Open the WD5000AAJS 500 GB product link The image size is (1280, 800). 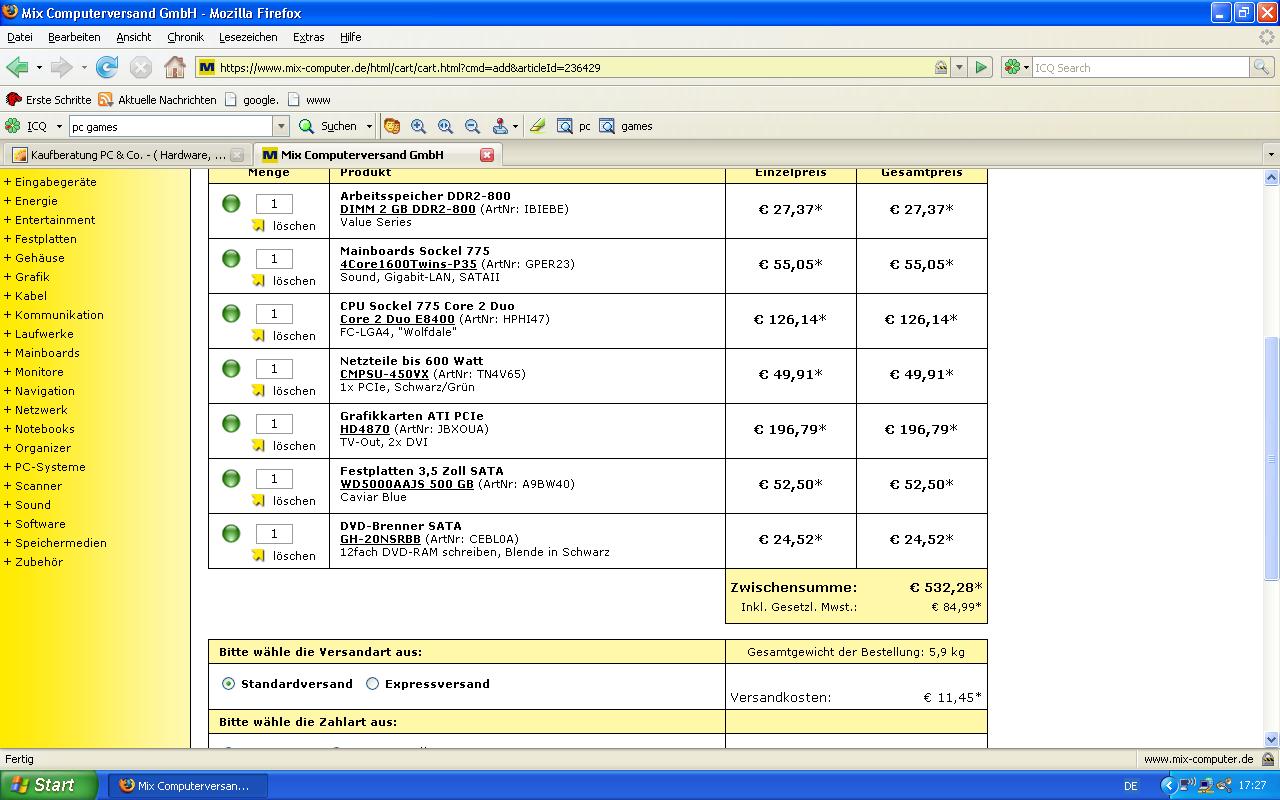tap(407, 484)
